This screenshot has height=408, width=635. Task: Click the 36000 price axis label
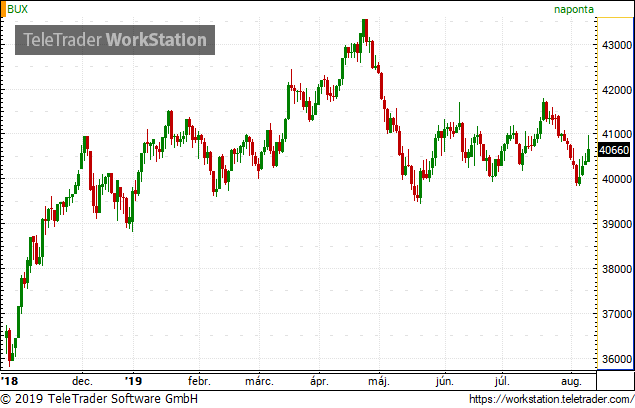(x=617, y=359)
